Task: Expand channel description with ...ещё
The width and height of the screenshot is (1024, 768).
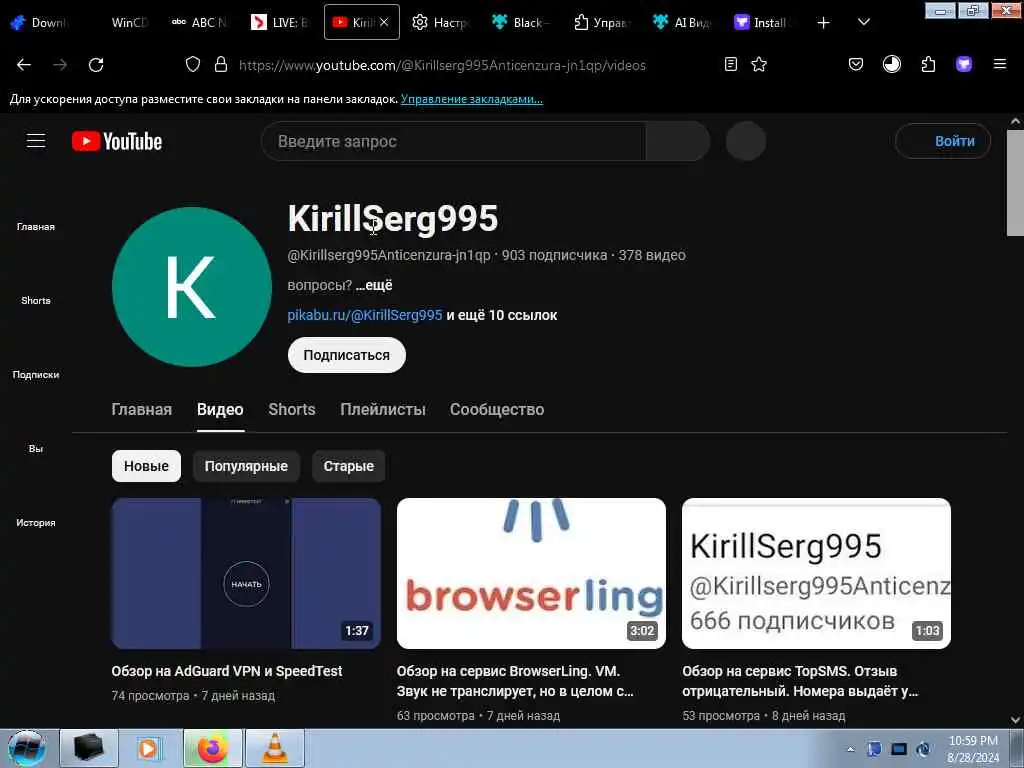Action: coord(374,285)
